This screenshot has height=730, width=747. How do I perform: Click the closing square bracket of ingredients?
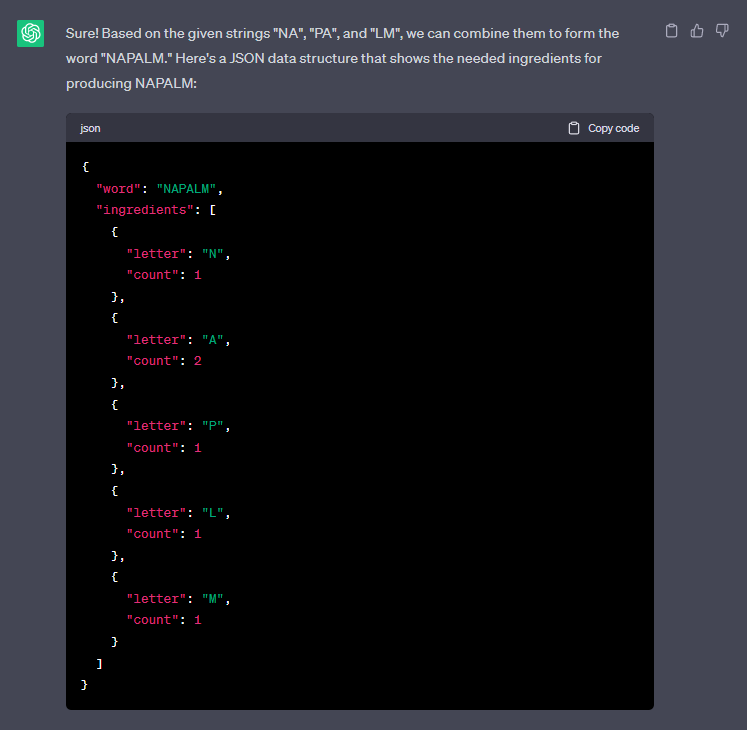(x=99, y=663)
